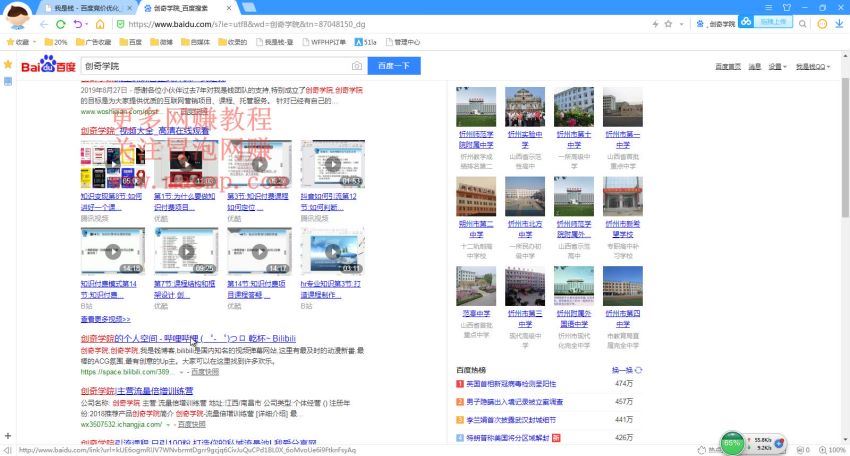Click the browser back arrow
Screen dimensions: 850x456
pos(44,24)
